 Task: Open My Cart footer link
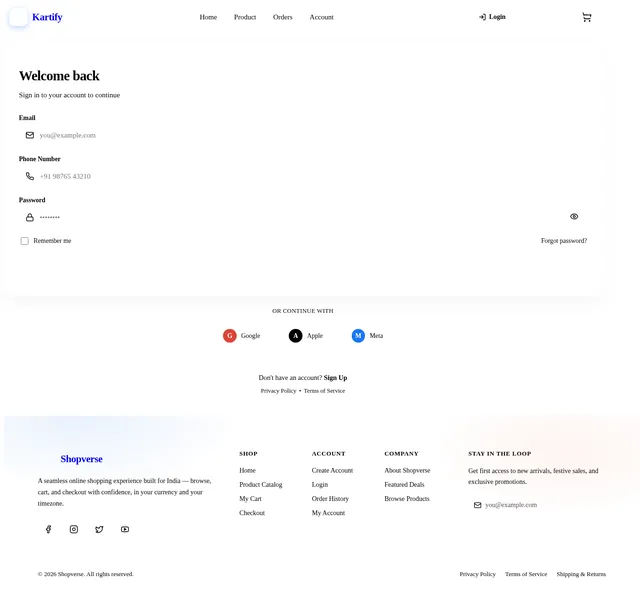coord(250,499)
